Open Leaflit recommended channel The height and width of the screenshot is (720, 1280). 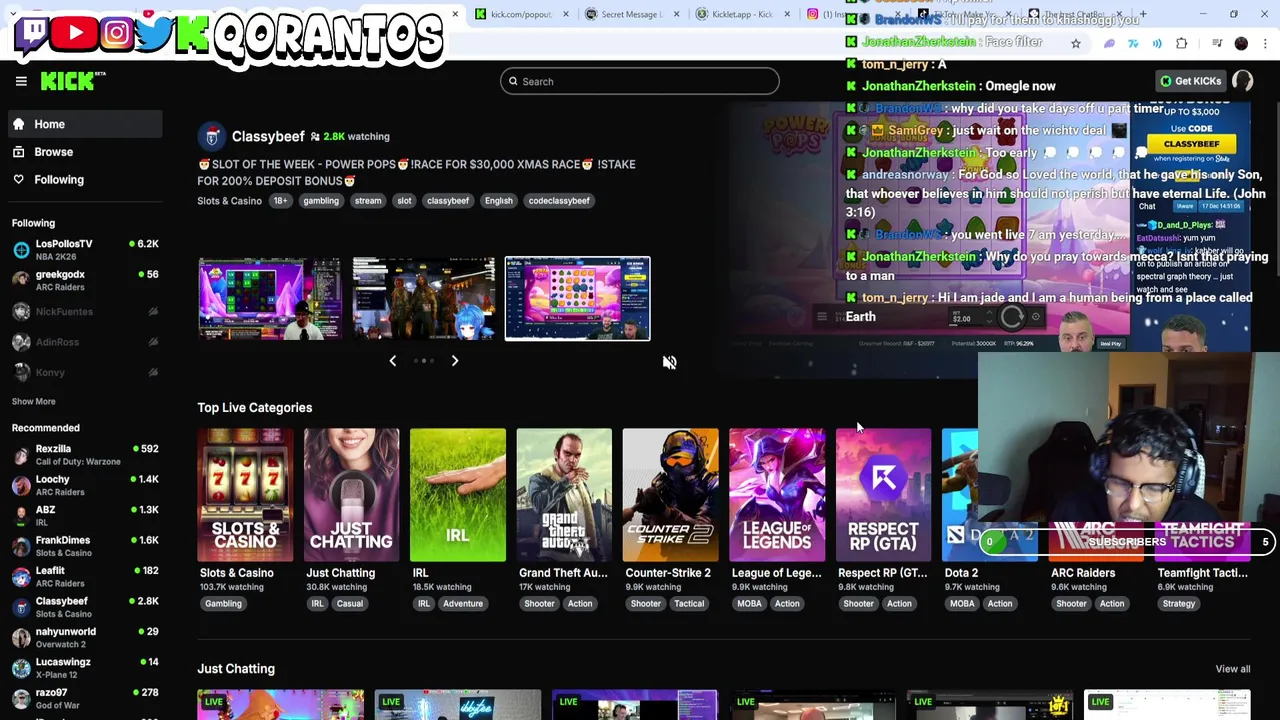pyautogui.click(x=84, y=576)
